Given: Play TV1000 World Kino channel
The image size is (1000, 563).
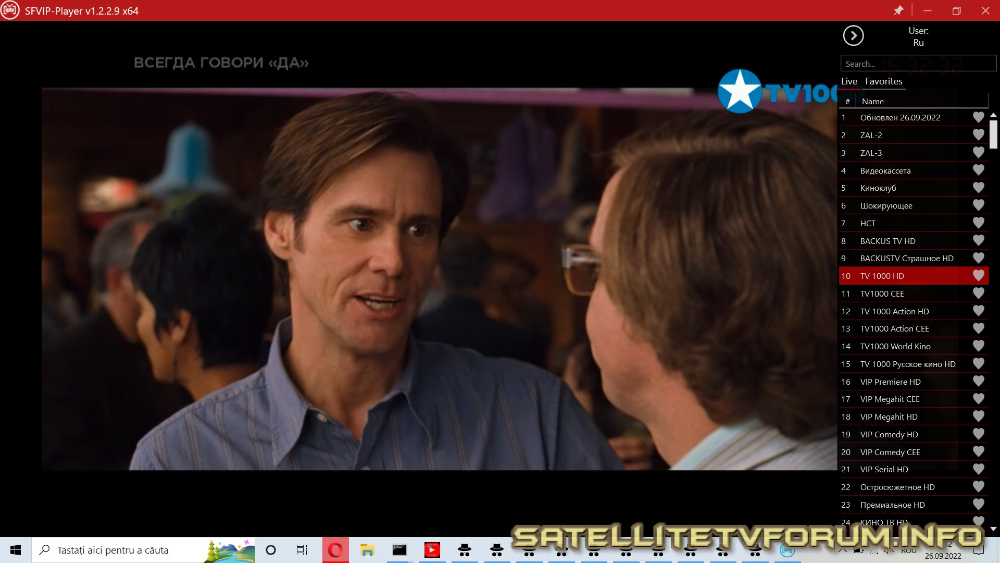Looking at the screenshot, I should click(913, 346).
